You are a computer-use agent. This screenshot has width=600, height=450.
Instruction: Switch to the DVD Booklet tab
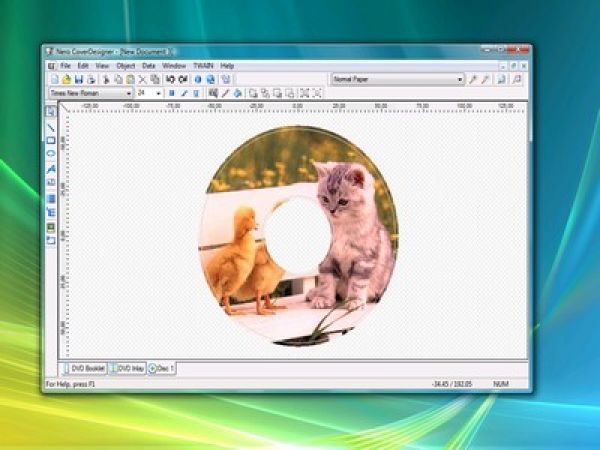[x=83, y=368]
